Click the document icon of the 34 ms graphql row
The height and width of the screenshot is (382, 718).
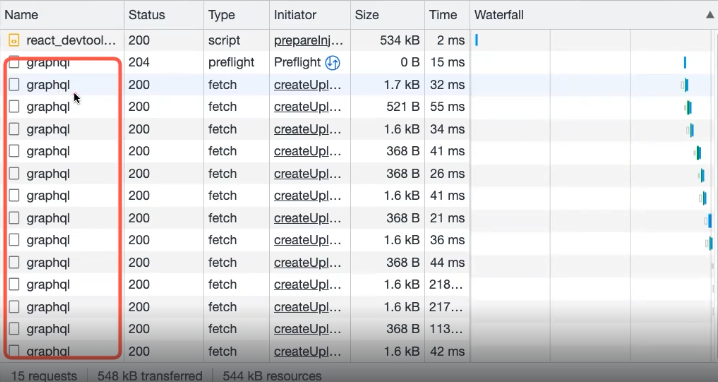tap(14, 129)
